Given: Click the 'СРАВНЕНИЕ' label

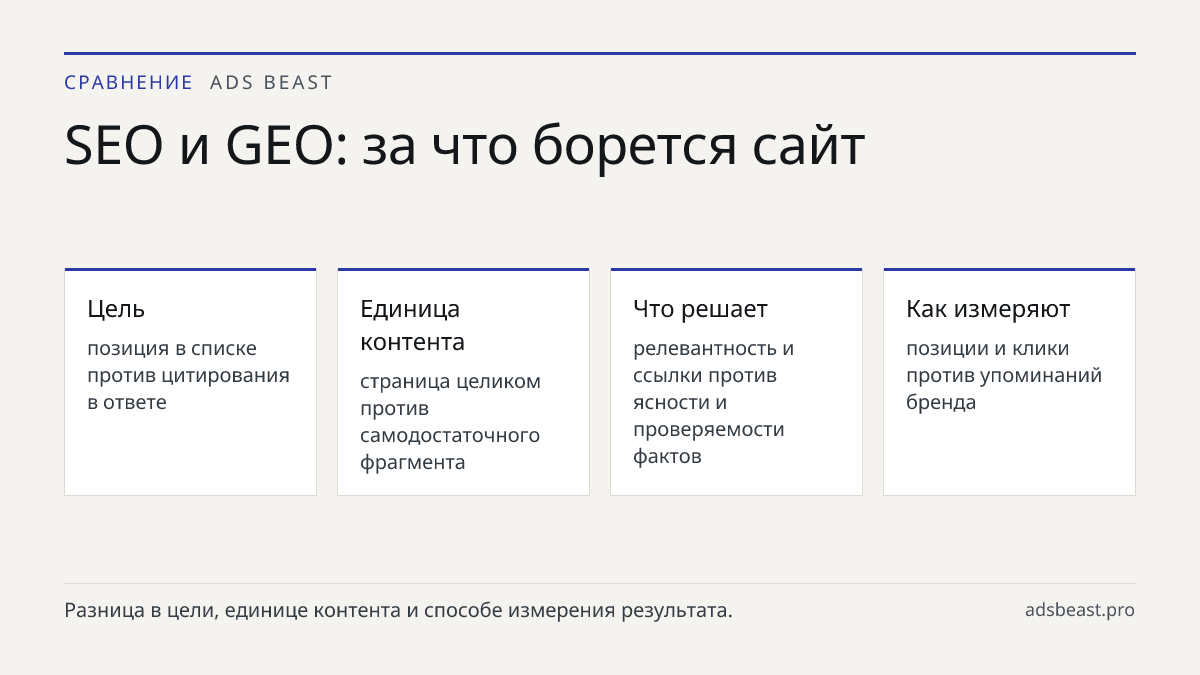Looking at the screenshot, I should [128, 83].
